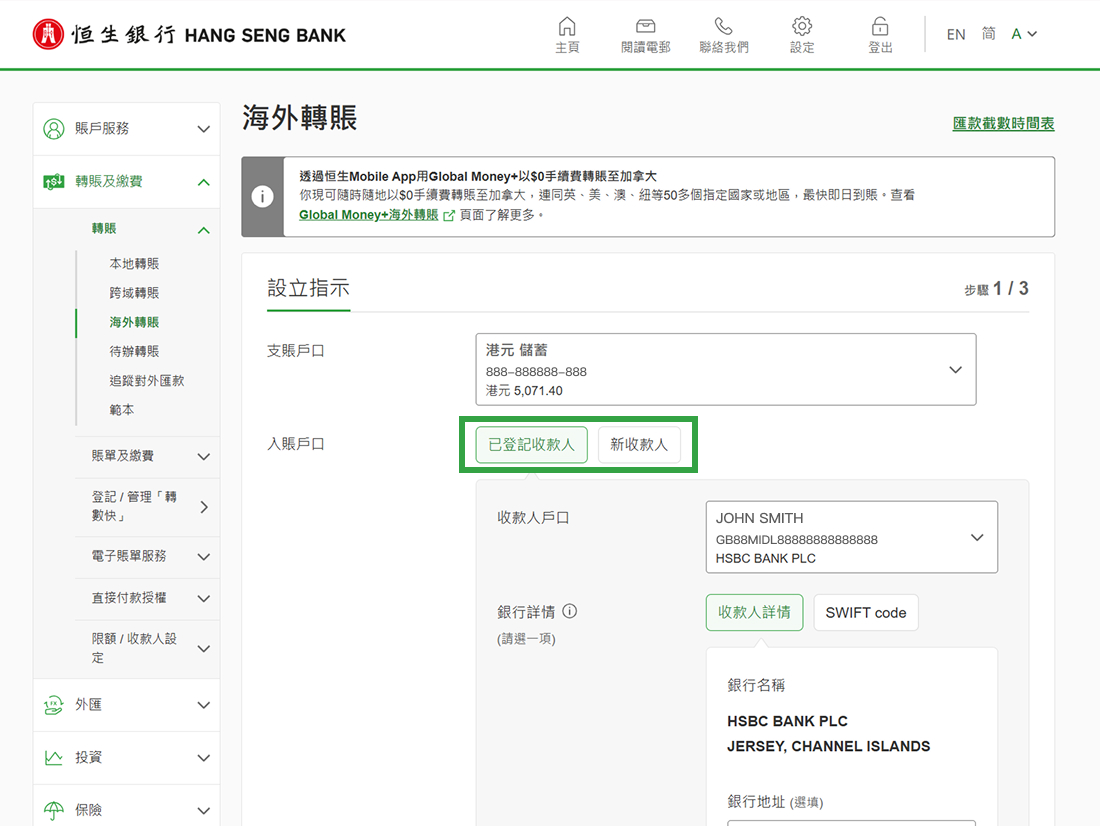
Task: Select Pending Transfers in sidebar menu
Action: click(x=134, y=352)
